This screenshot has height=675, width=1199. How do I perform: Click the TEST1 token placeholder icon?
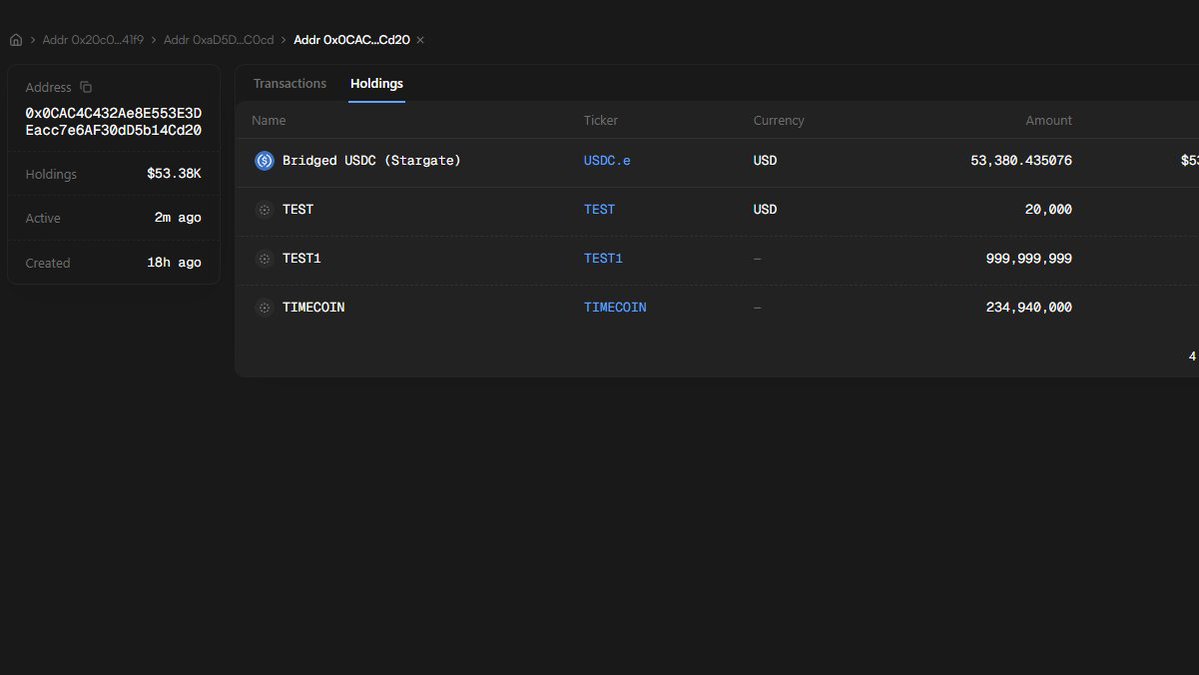click(x=264, y=258)
